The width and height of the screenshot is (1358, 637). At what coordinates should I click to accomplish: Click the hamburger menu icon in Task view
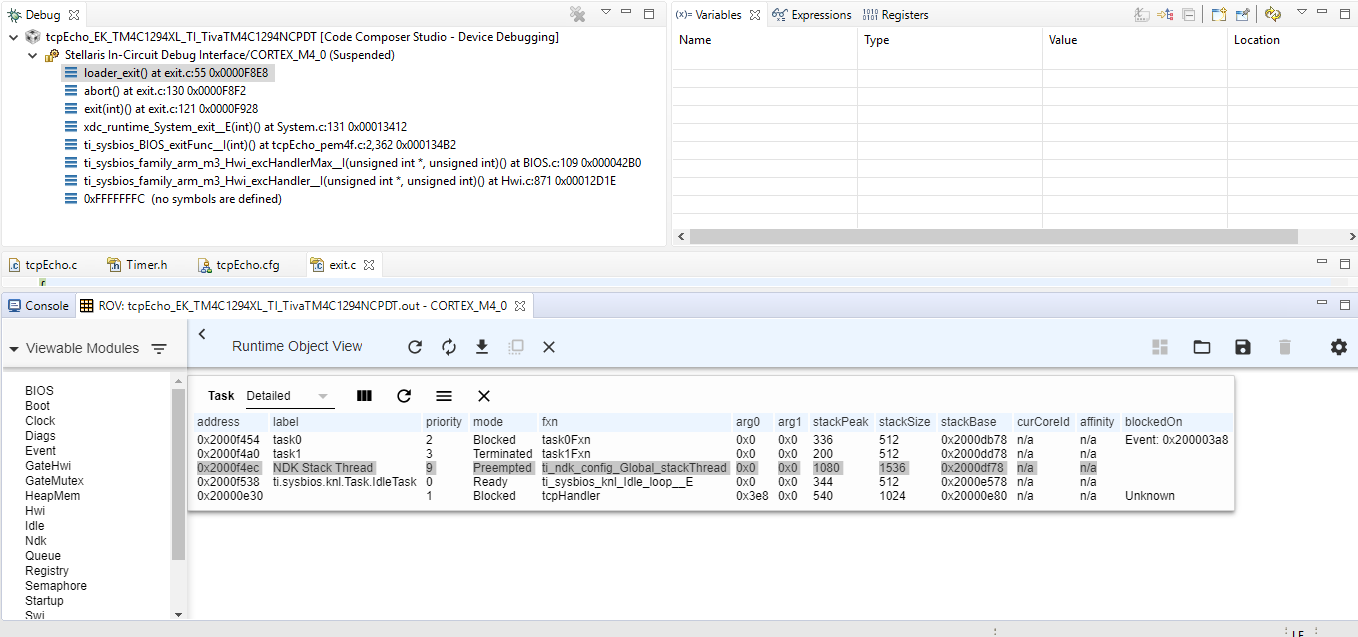(444, 396)
